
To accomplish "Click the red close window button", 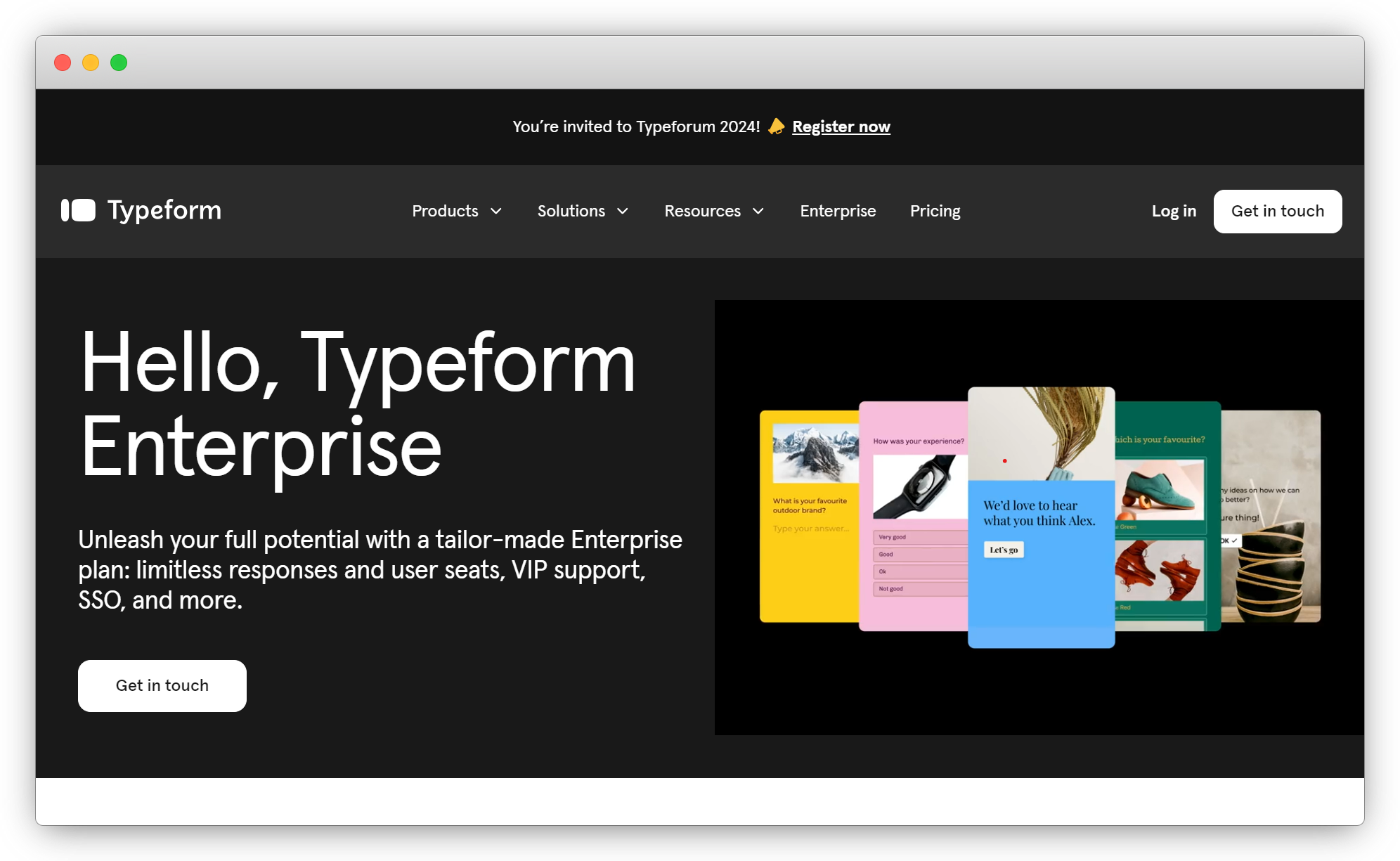I will [63, 63].
